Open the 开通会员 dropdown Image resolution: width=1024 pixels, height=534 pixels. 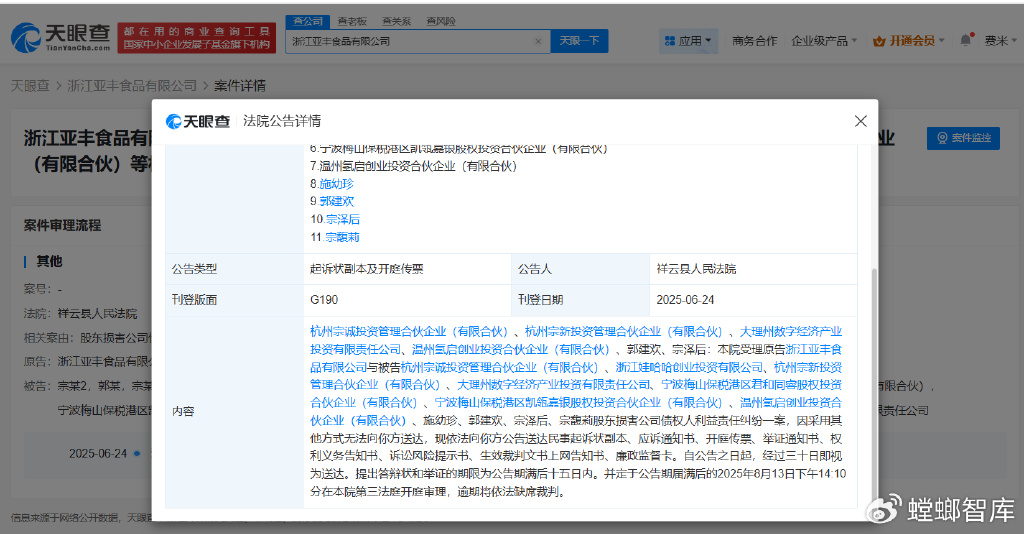tap(909, 41)
